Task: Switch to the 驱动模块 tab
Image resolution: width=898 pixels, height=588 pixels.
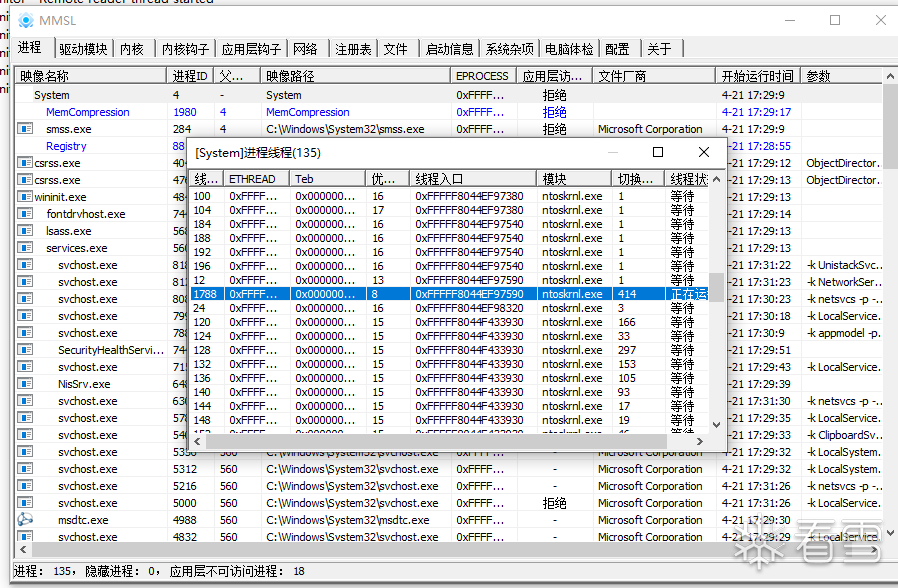Action: [84, 49]
